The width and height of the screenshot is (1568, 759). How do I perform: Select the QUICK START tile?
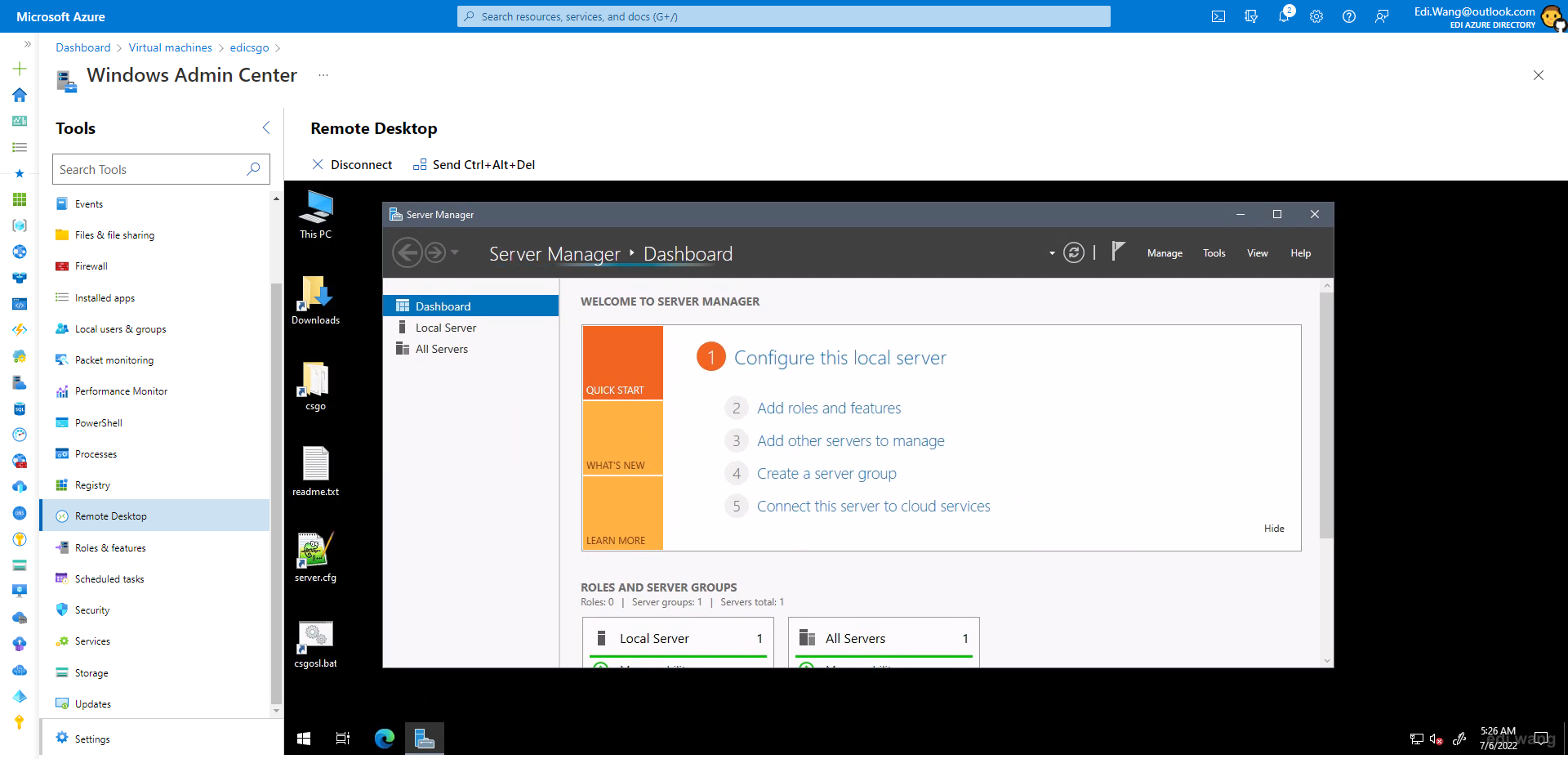622,363
